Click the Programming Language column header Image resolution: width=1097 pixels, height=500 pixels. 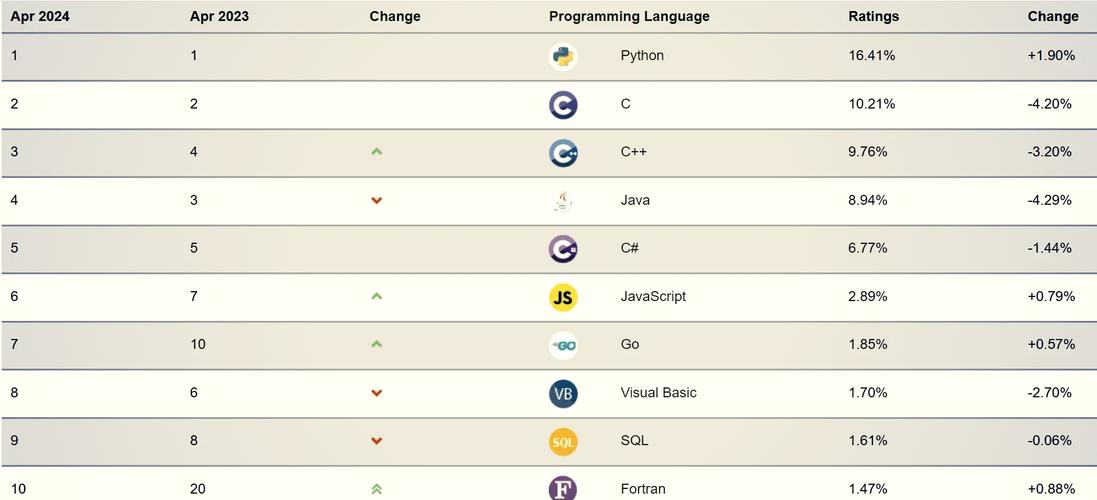coord(629,16)
